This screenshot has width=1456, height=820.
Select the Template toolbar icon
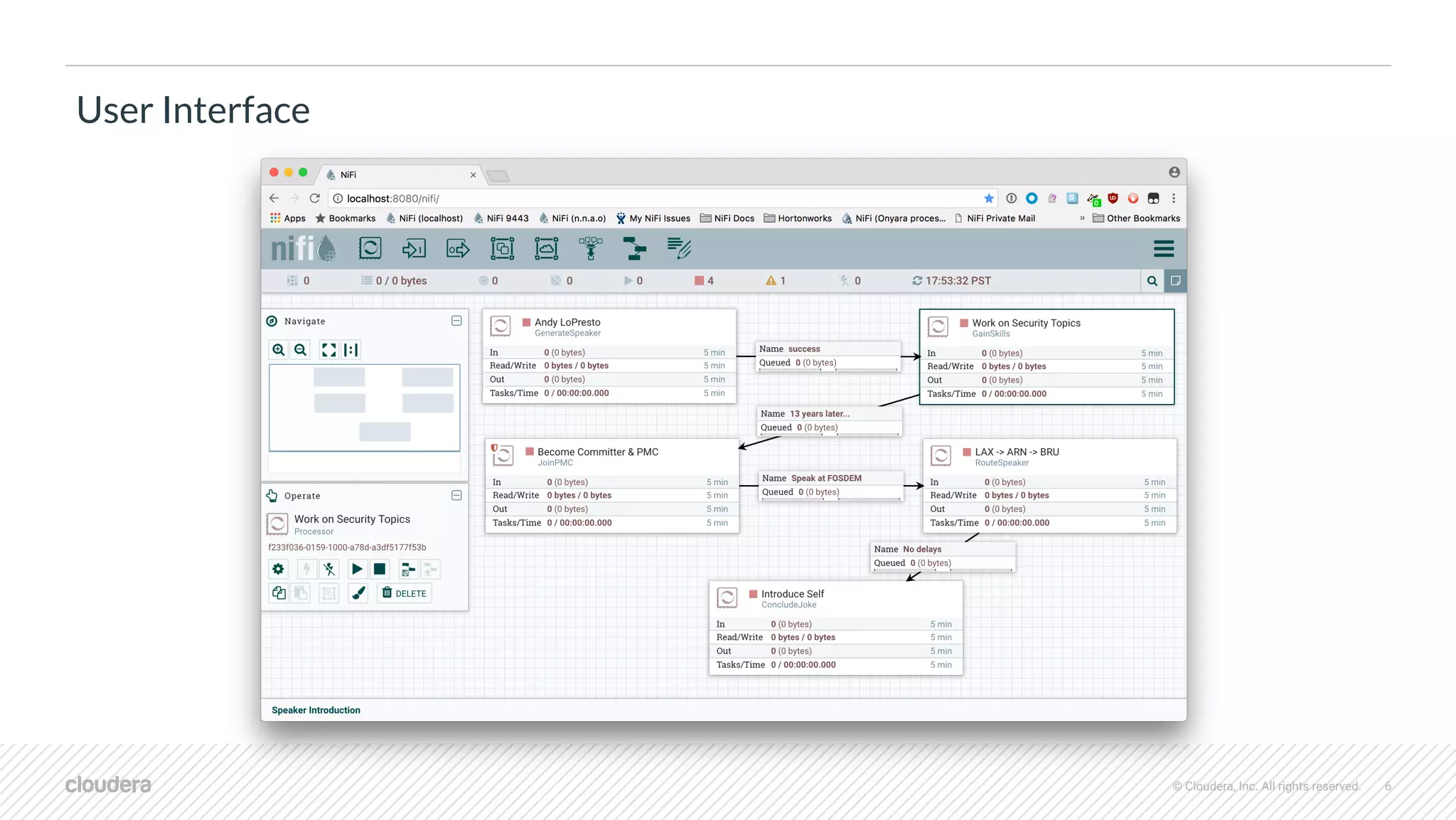634,249
